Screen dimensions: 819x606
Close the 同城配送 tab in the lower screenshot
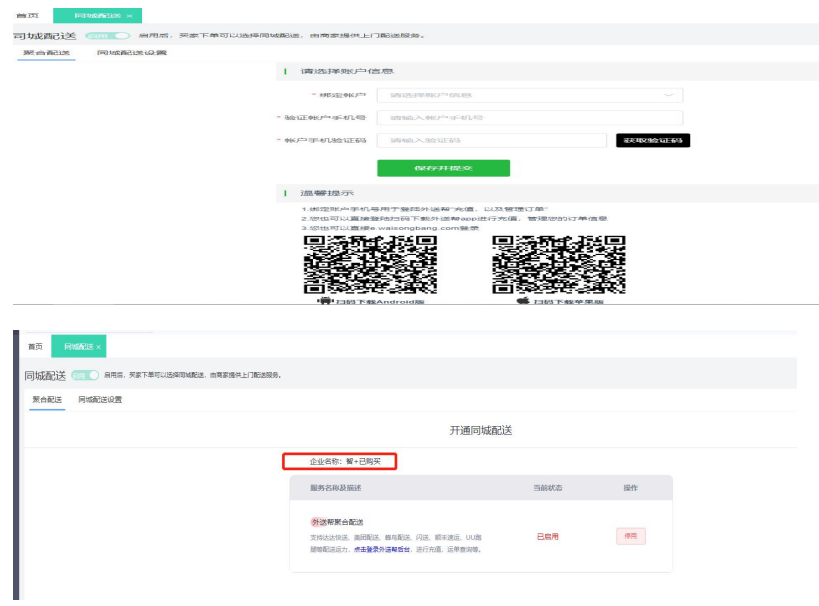pos(98,347)
